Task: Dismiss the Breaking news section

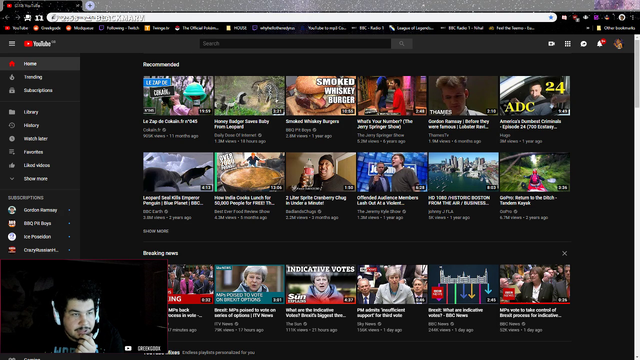Action: point(564,253)
